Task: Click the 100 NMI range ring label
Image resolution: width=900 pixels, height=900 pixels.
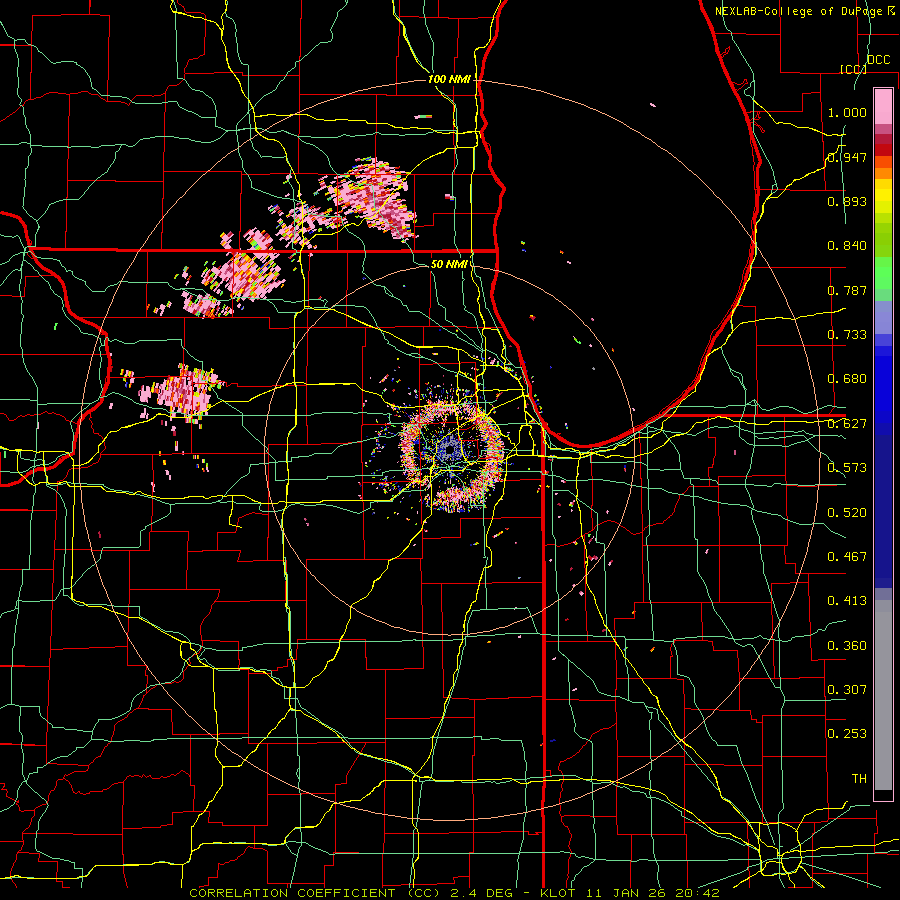Action: [449, 79]
